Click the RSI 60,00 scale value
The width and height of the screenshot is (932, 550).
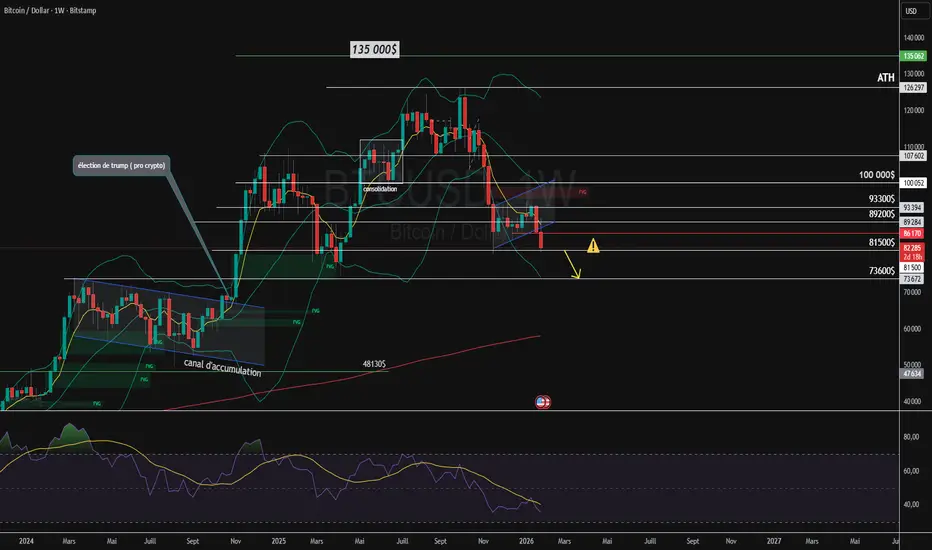coord(911,471)
